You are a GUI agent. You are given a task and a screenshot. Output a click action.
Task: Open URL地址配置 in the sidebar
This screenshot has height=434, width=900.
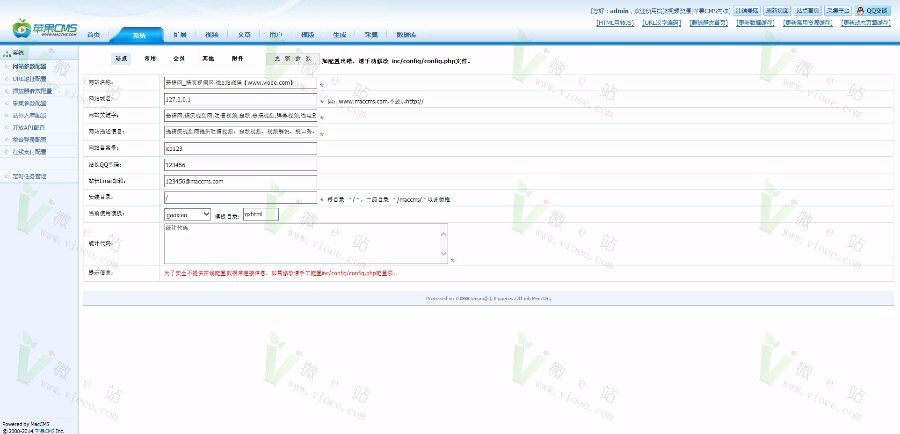[29, 79]
